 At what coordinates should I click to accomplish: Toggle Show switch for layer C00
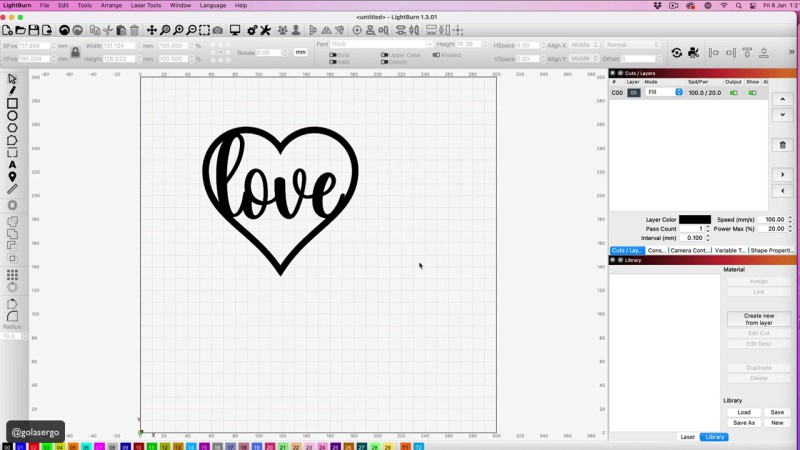coord(753,93)
